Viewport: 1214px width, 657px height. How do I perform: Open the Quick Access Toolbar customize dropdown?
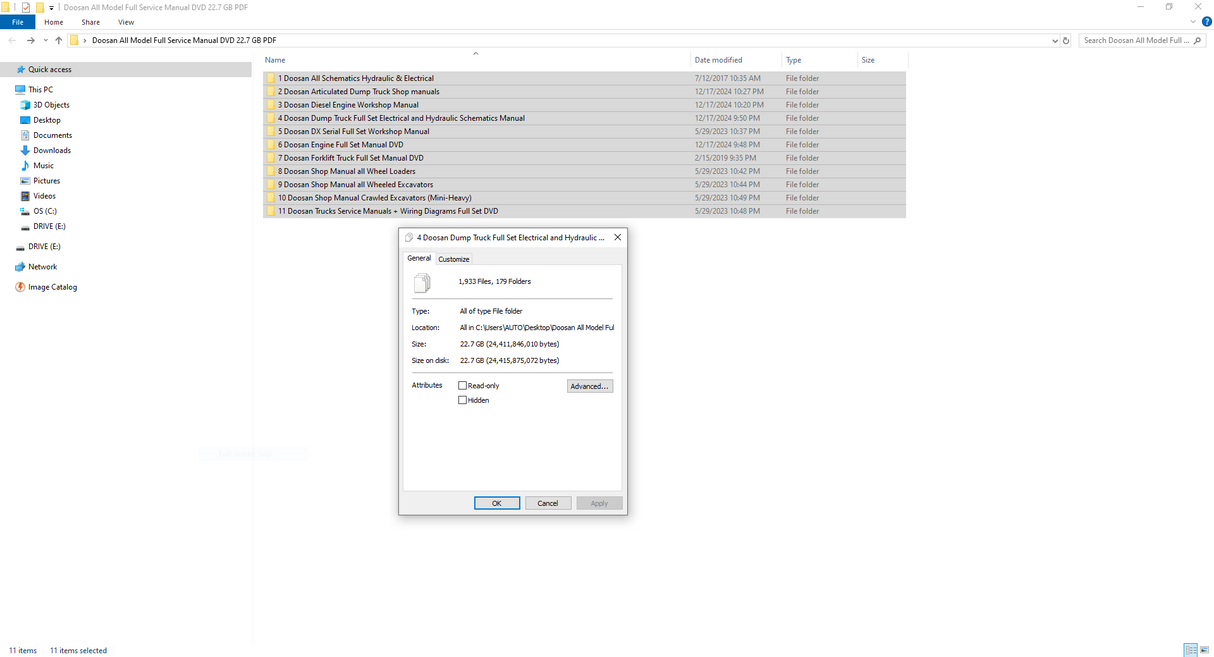[x=51, y=7]
